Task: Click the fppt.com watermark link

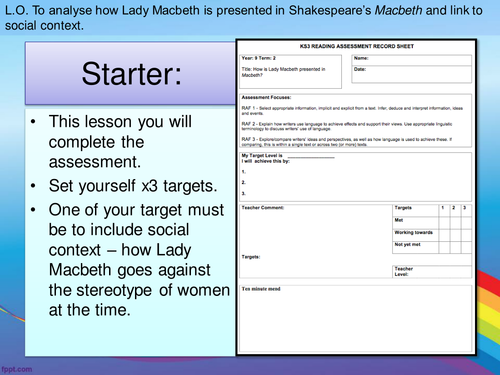Action: coord(17,369)
